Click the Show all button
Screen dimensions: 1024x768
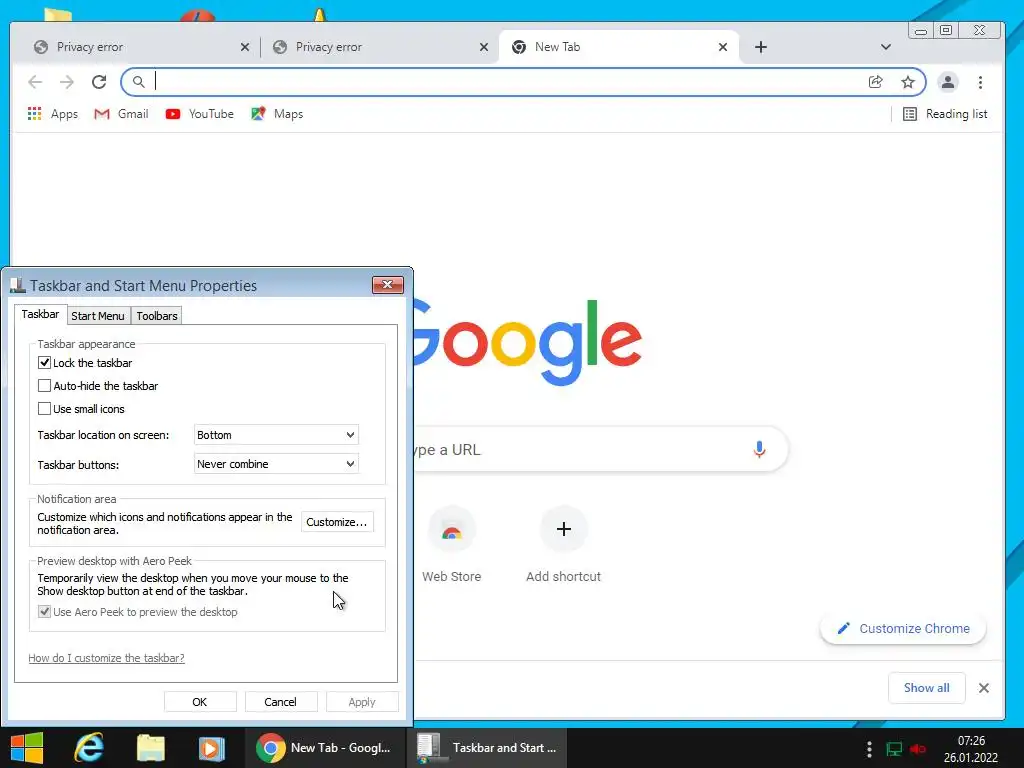(x=927, y=688)
